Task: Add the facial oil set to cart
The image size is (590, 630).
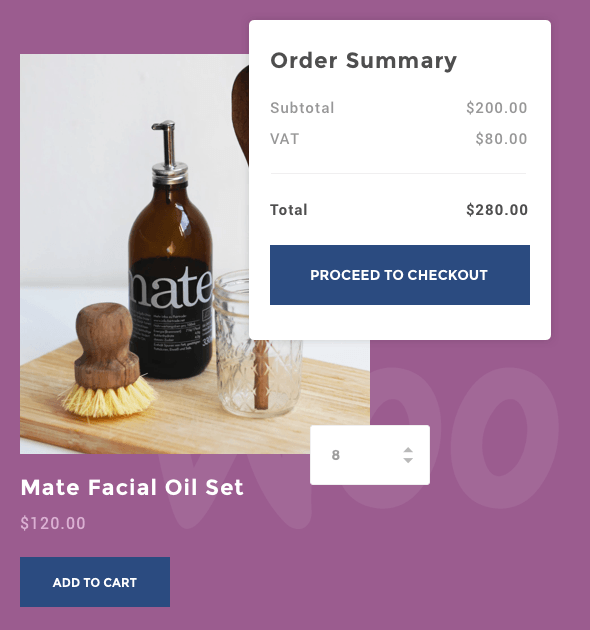Action: point(95,582)
